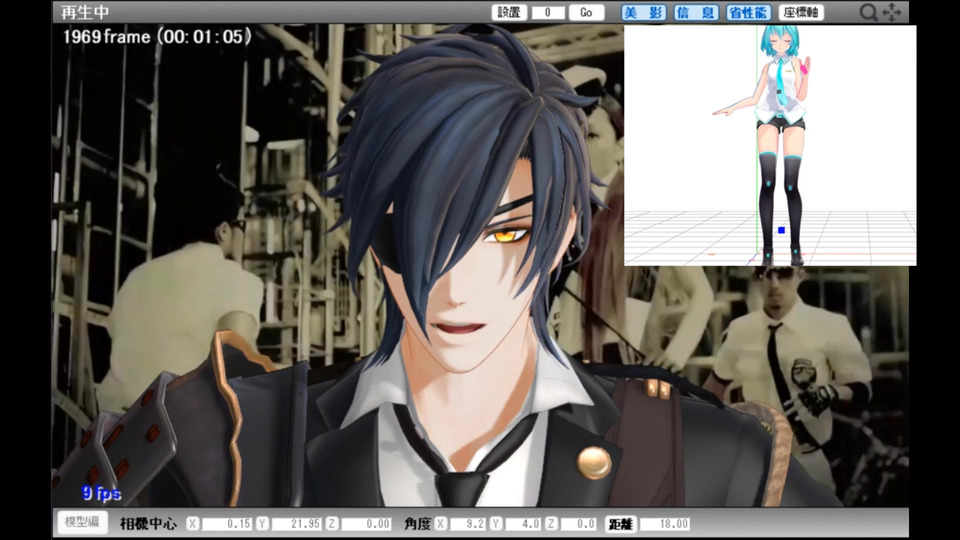
Task: Click the 1969 frame counter text
Action: (157, 37)
